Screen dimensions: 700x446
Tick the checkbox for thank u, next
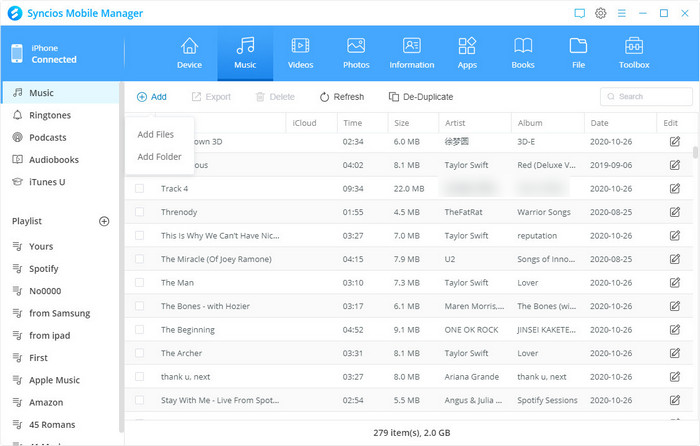pyautogui.click(x=139, y=376)
